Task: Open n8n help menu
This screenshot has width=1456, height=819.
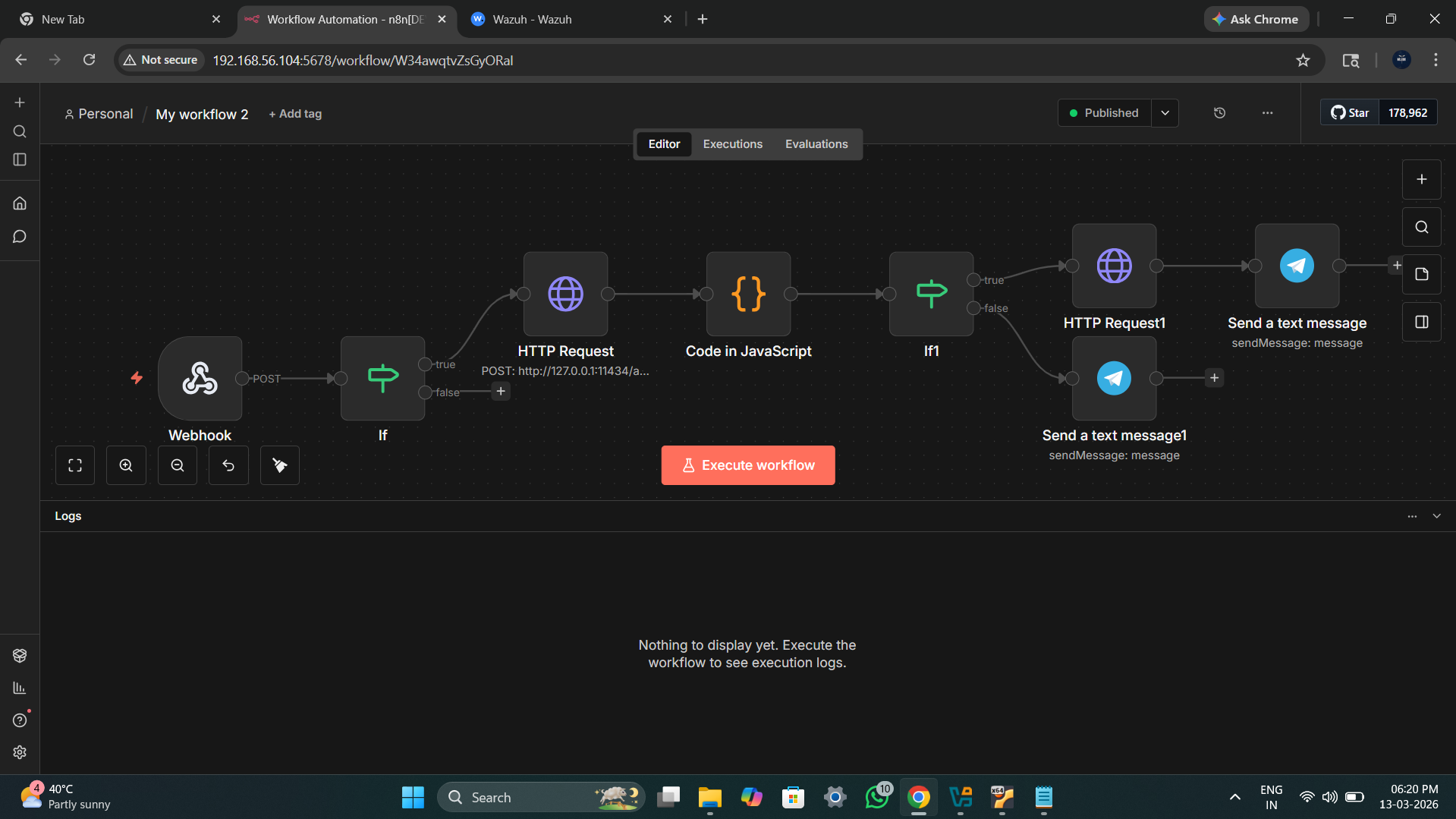Action: pos(20,720)
